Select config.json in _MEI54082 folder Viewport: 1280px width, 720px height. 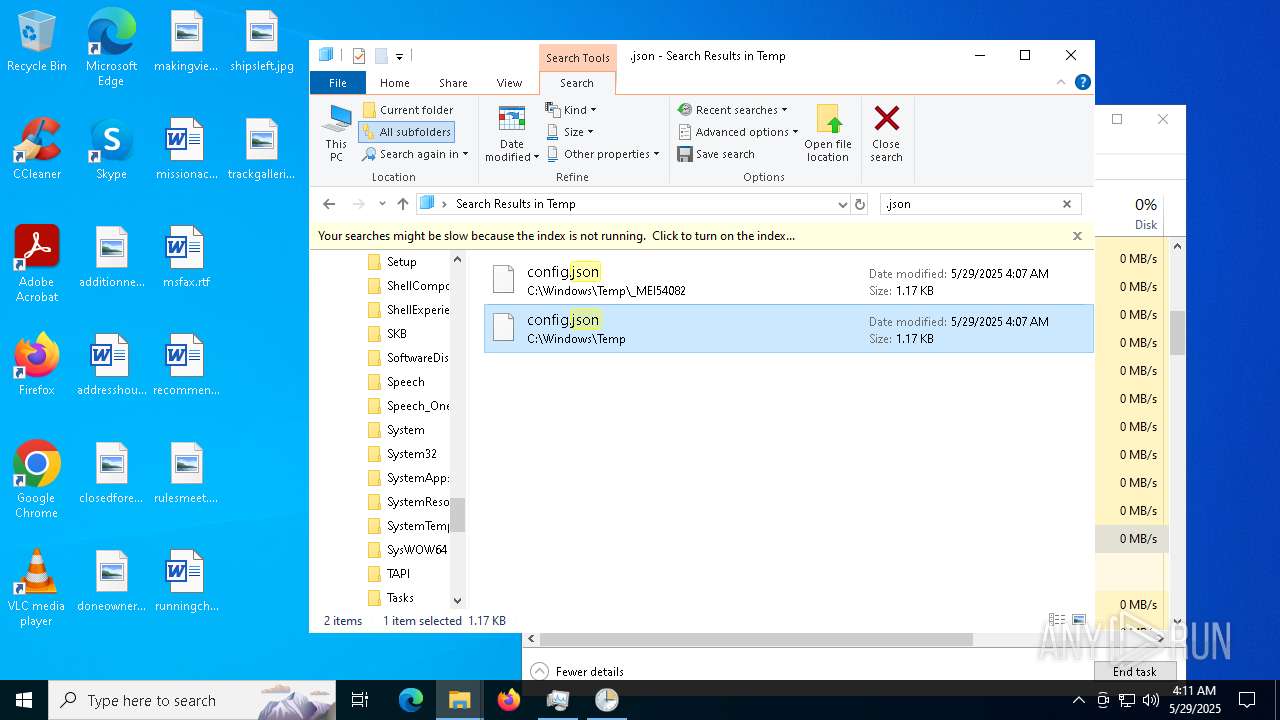(x=788, y=280)
